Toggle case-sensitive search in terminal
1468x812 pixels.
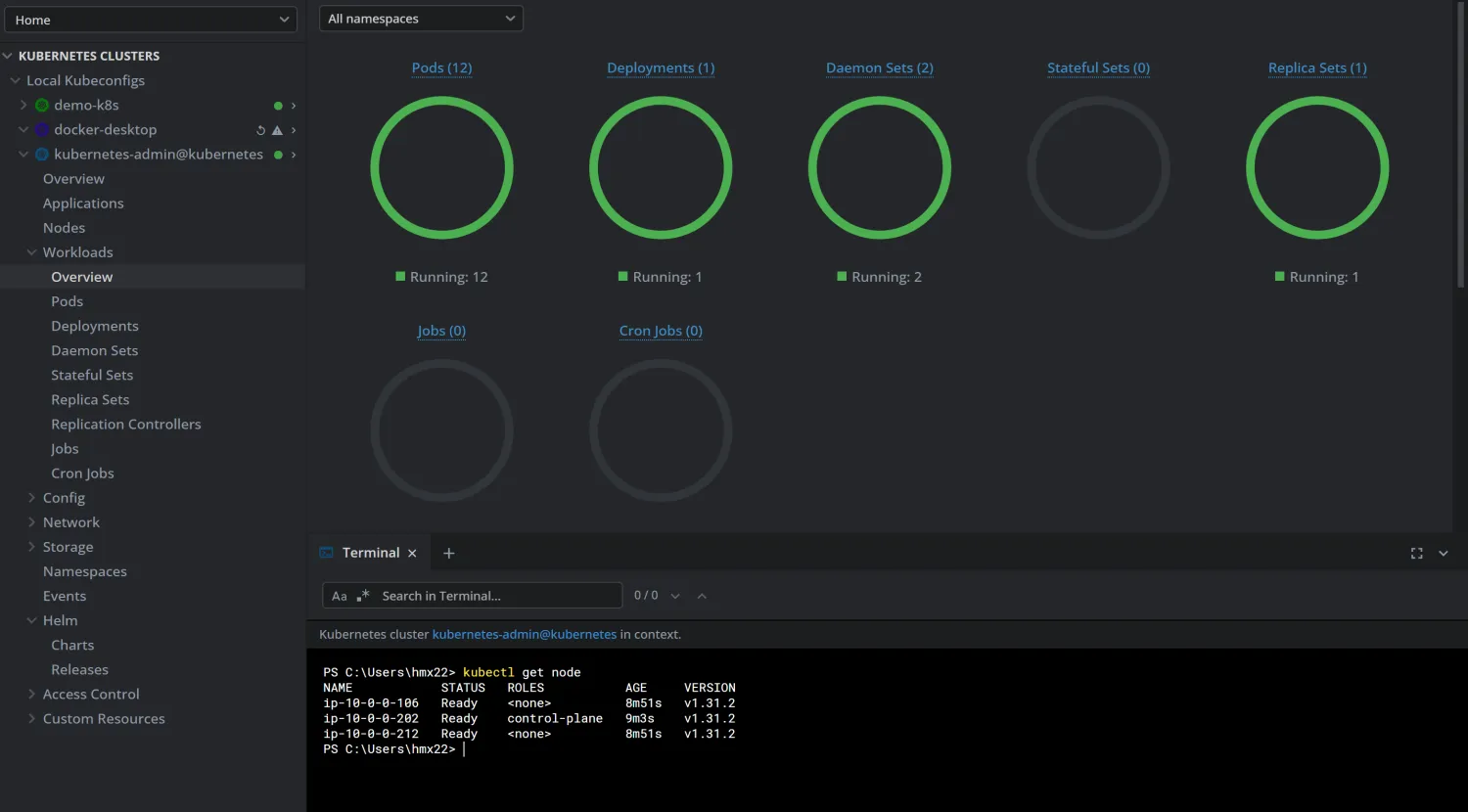click(339, 596)
